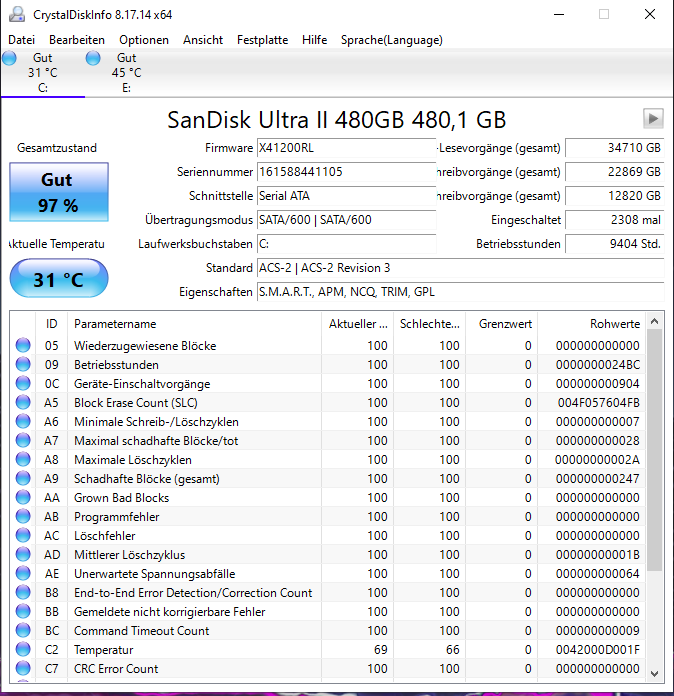Select the C: drive tab at 31 °C

coord(43,73)
